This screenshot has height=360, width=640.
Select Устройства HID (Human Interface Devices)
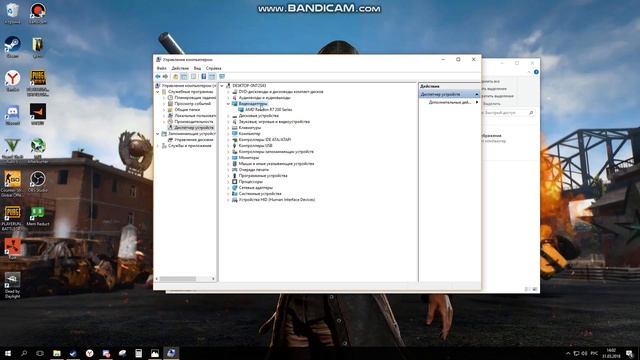point(277,200)
